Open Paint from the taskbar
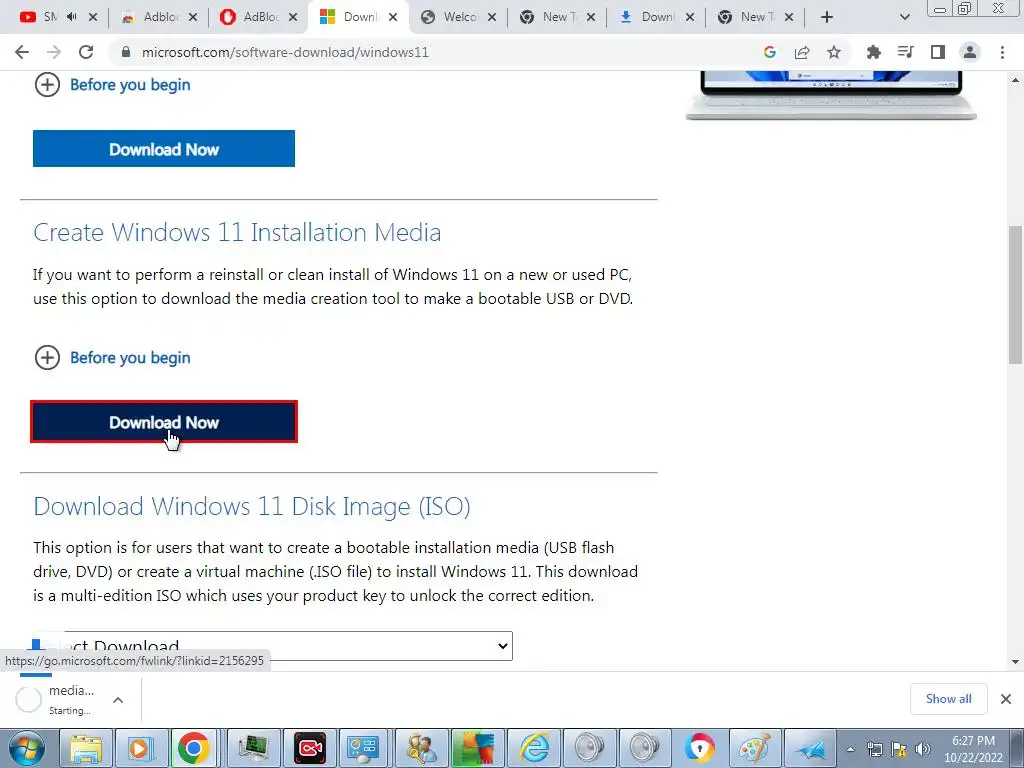Screen dimensions: 1024x768 [x=755, y=748]
